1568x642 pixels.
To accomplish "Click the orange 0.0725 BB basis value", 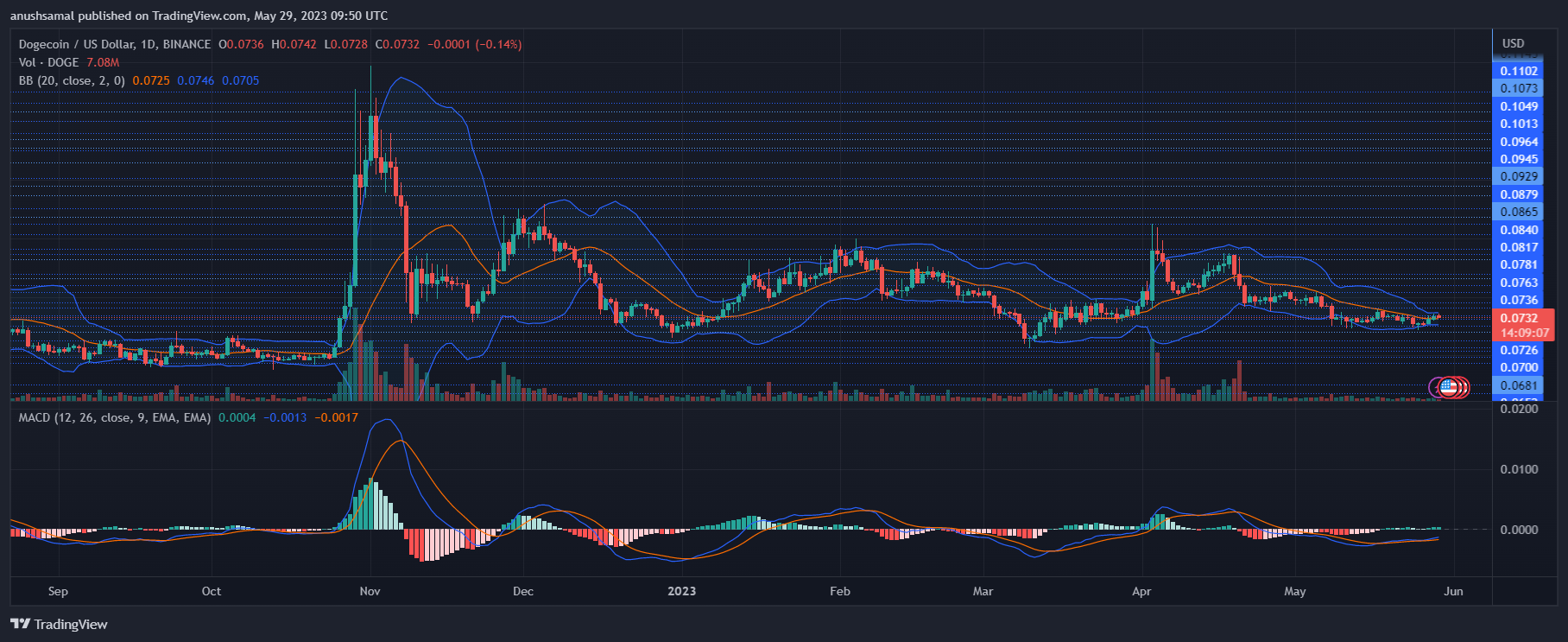I will pyautogui.click(x=151, y=80).
